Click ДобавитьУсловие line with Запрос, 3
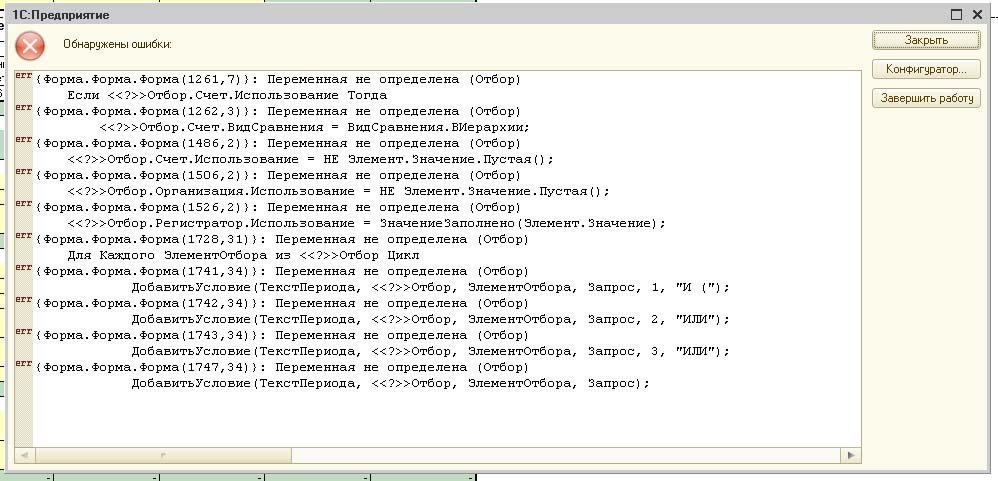The width and height of the screenshot is (998, 481). pyautogui.click(x=430, y=352)
